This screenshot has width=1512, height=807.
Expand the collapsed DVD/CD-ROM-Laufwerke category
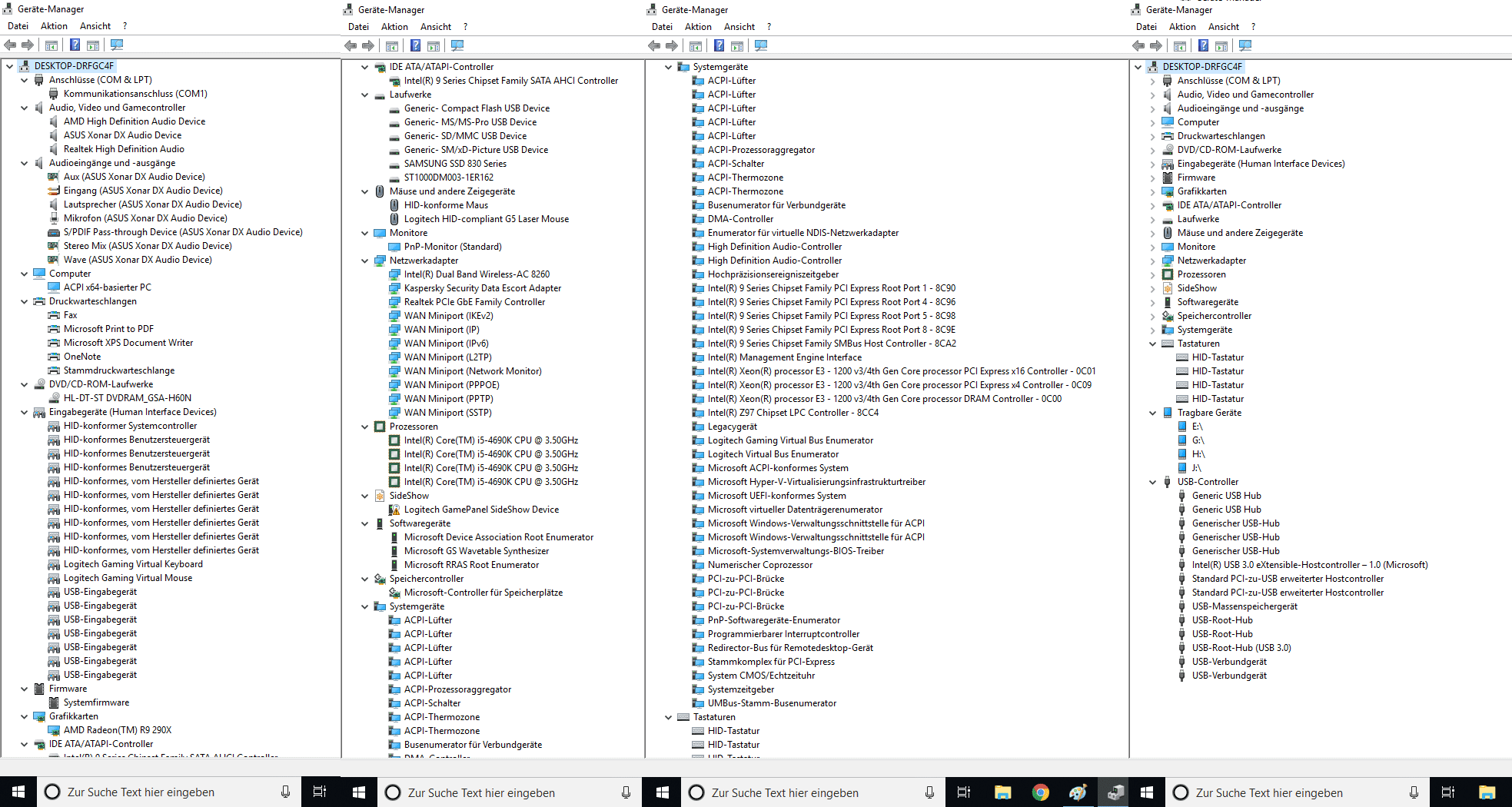(1153, 150)
